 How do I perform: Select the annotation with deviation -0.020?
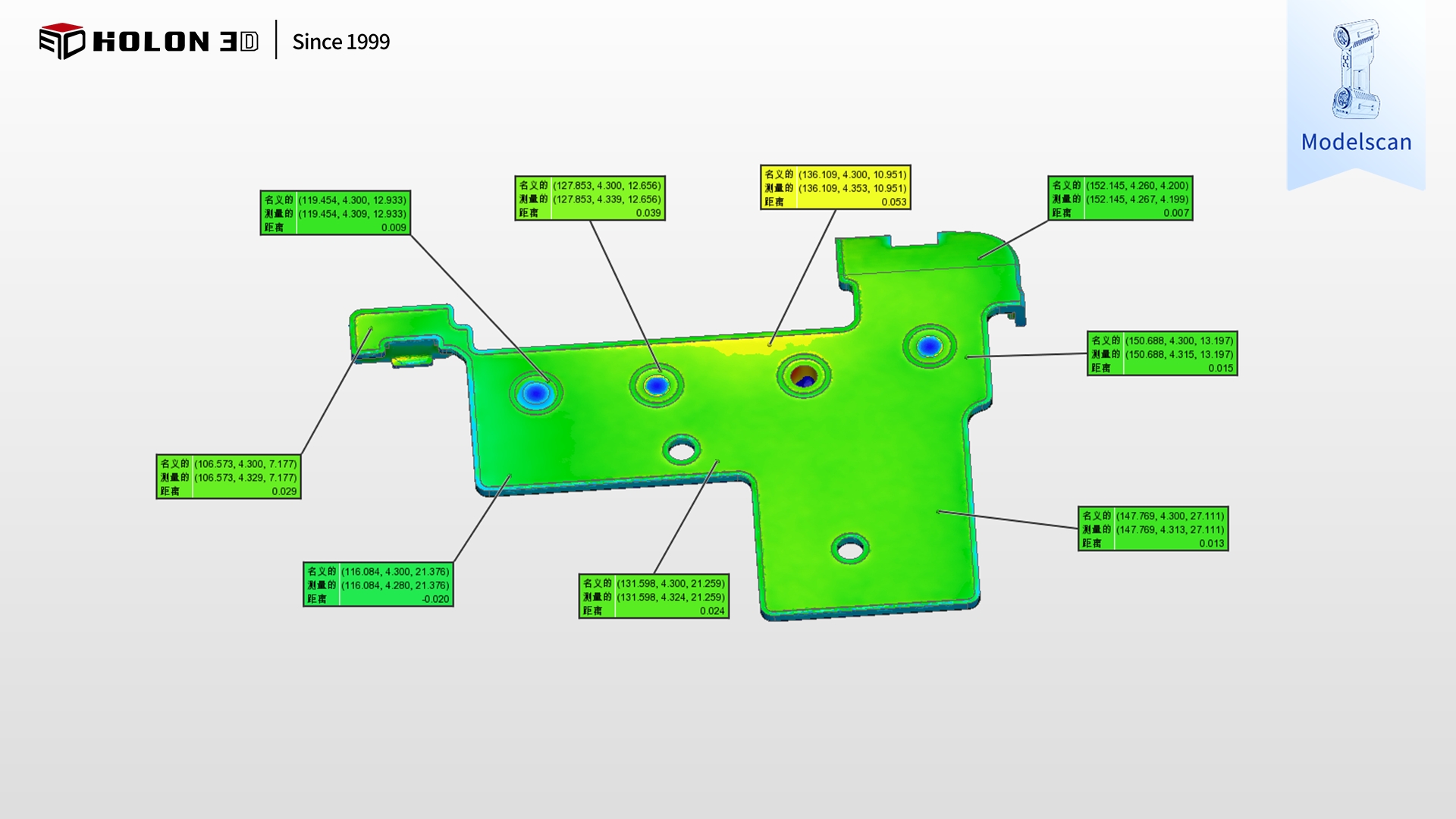(378, 584)
